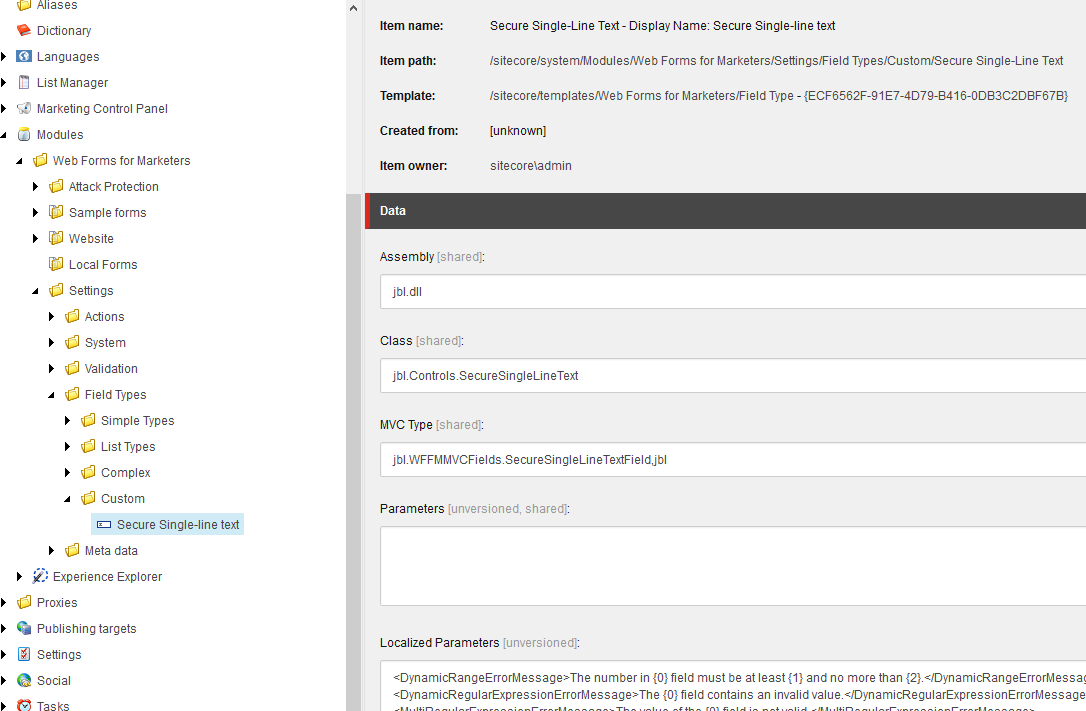Expand the Simple Types node
Image resolution: width=1086 pixels, height=711 pixels.
click(67, 420)
